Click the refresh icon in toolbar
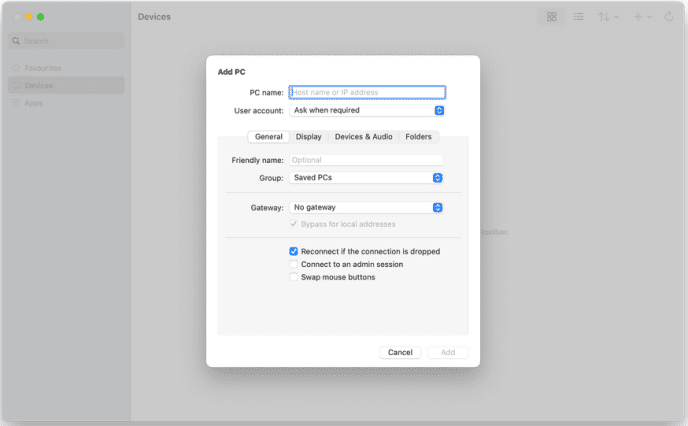688x426 pixels. pyautogui.click(x=669, y=17)
